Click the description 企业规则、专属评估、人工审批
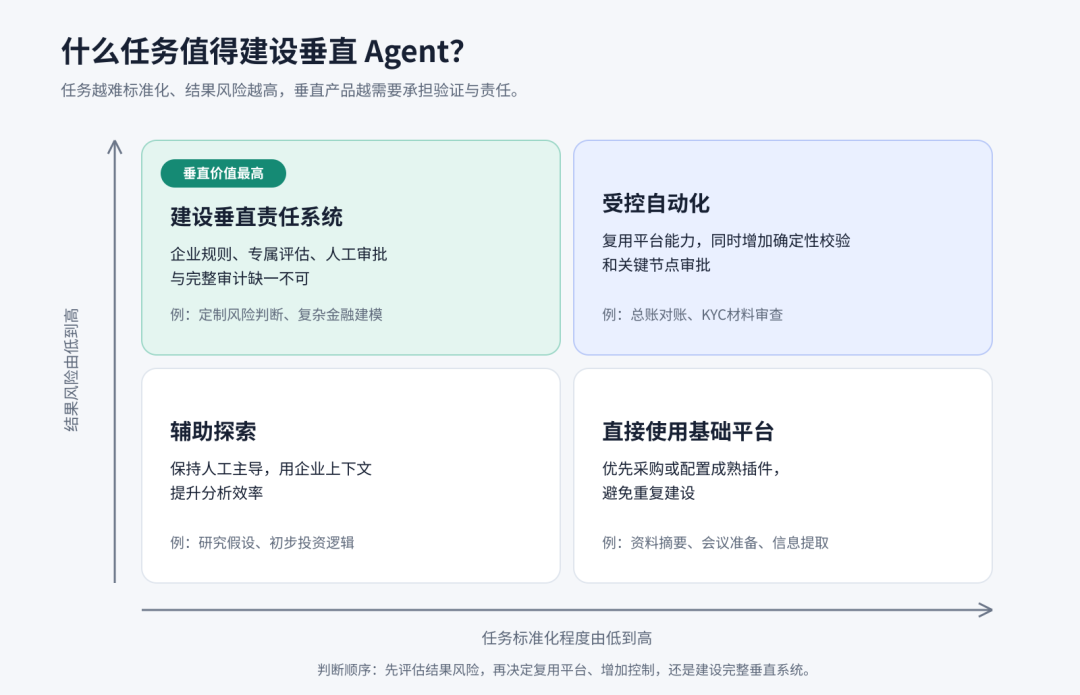1080x695 pixels. 278,254
